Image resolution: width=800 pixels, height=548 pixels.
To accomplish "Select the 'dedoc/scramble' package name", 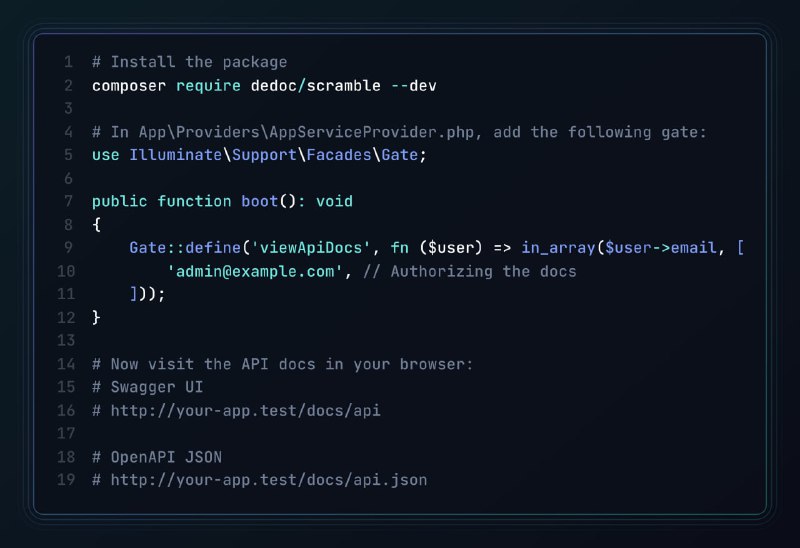I will (315, 86).
